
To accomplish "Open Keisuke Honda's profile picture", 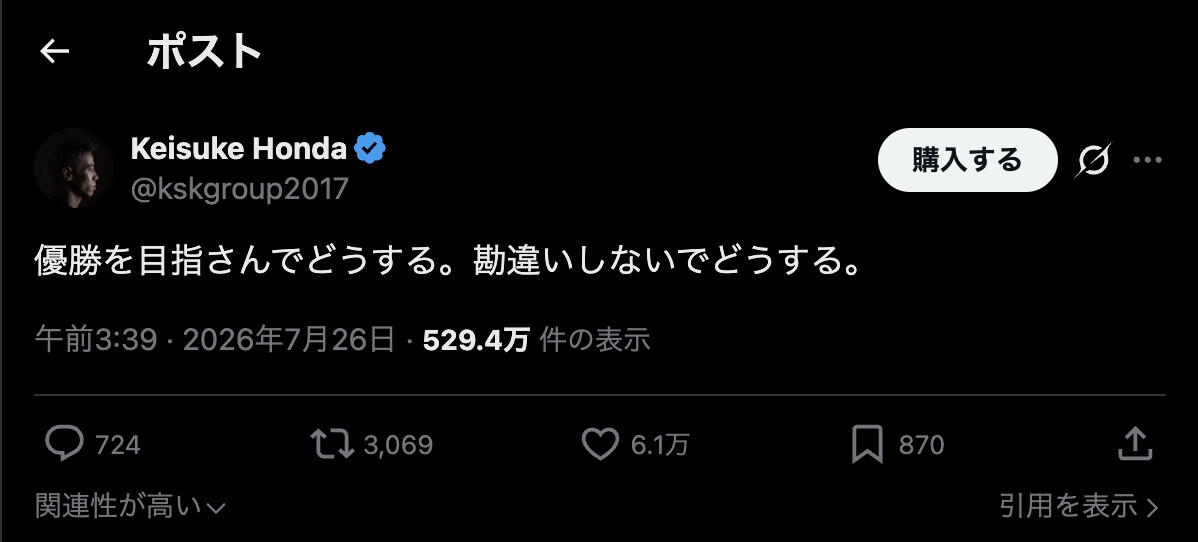I will tap(74, 168).
